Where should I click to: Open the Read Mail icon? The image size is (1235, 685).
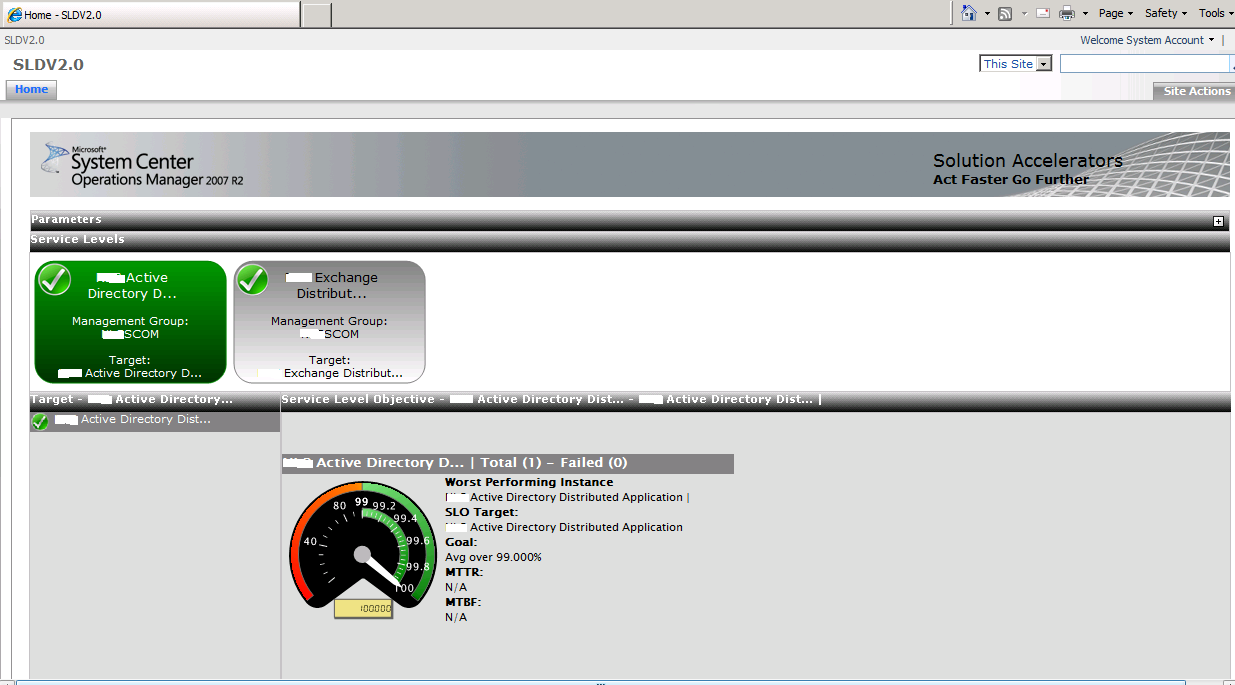1041,12
